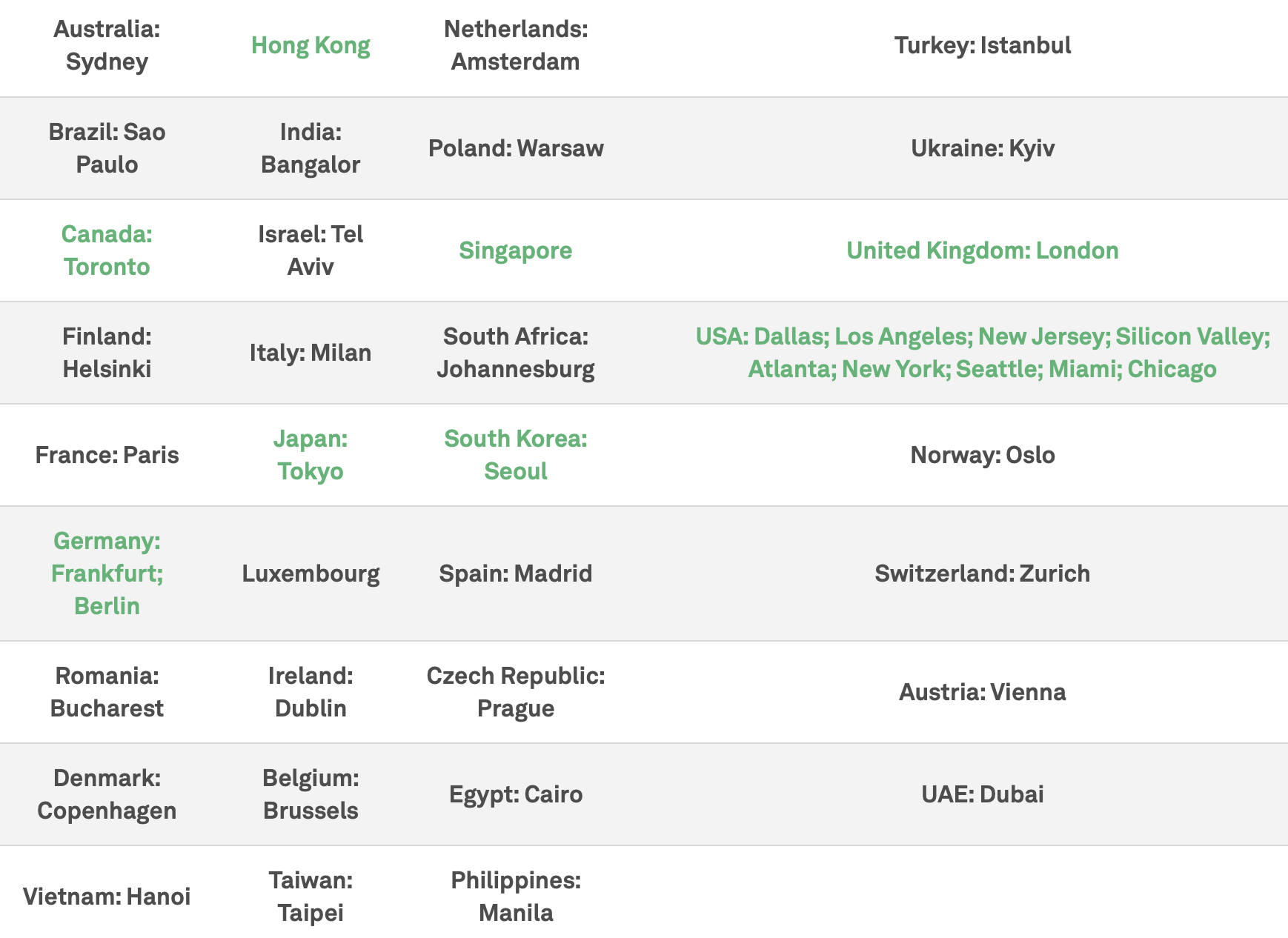Select the Ukraine: Kyiv cell
Screen dimensions: 1288x938
(983, 148)
